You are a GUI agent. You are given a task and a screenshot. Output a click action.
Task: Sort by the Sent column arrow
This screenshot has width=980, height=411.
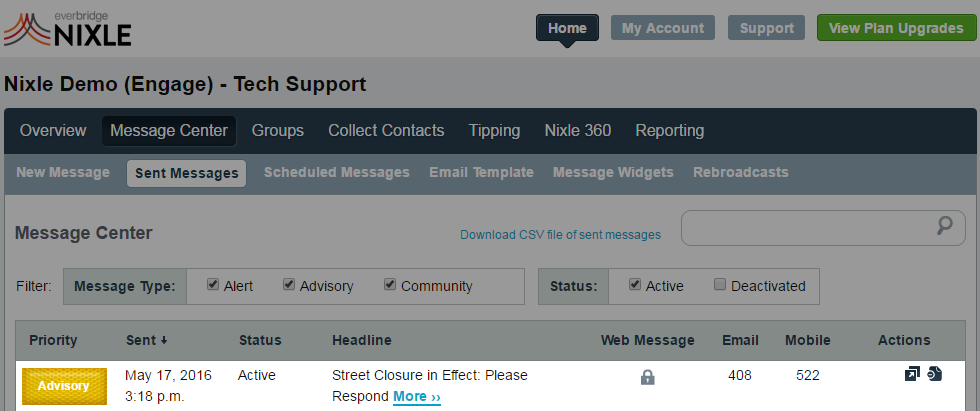(164, 341)
